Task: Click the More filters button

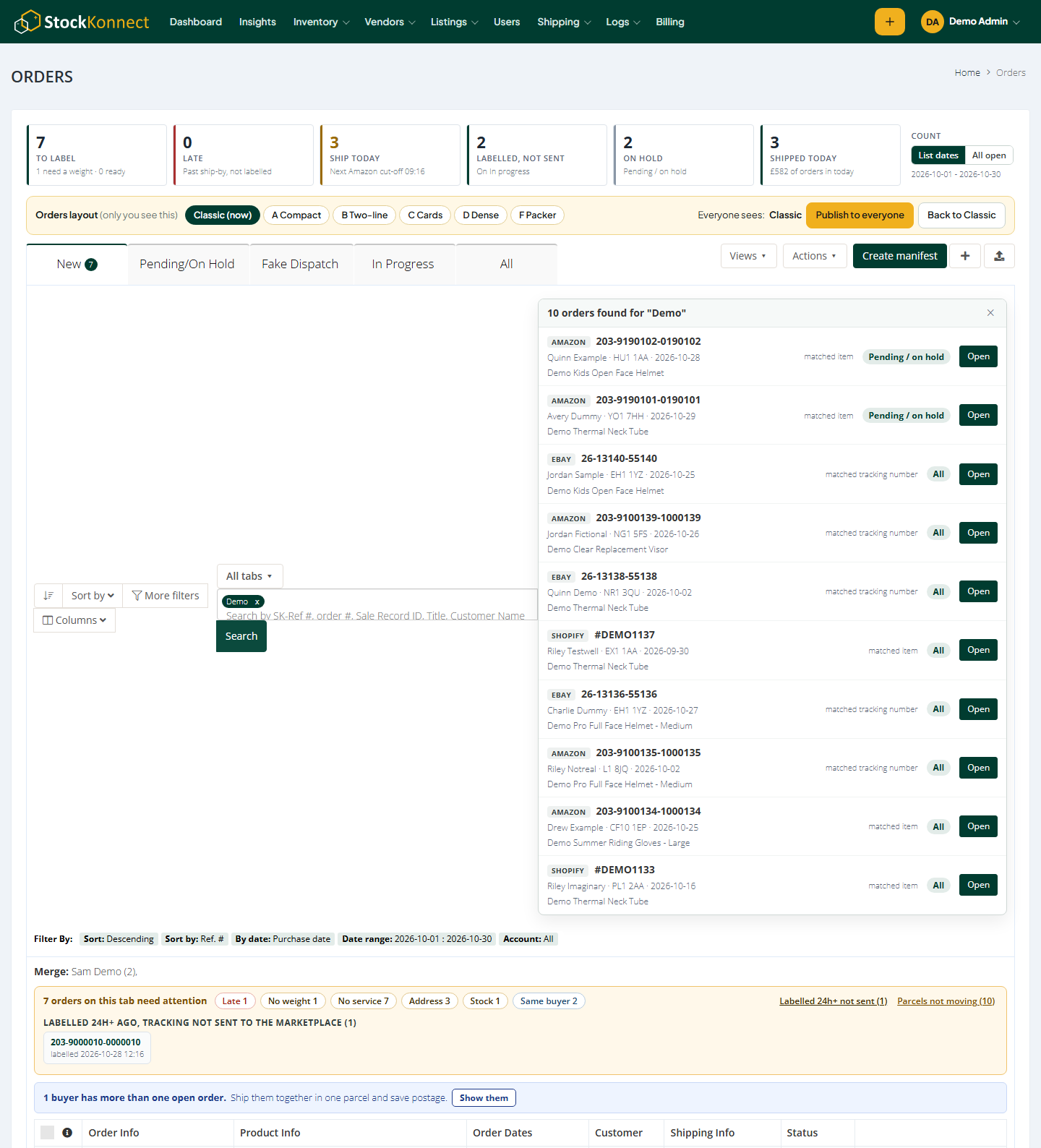Action: click(x=166, y=596)
